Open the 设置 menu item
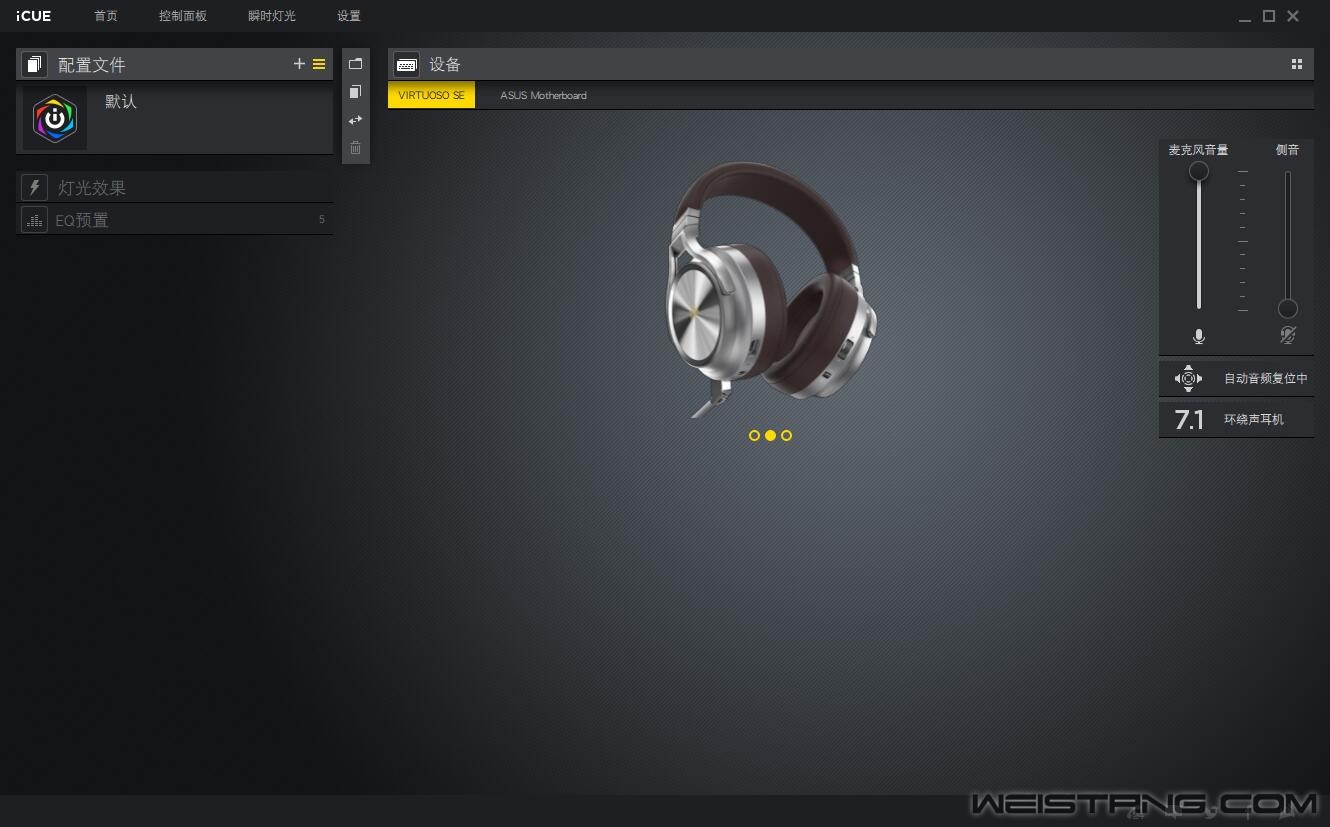The width and height of the screenshot is (1330, 827). coord(349,16)
